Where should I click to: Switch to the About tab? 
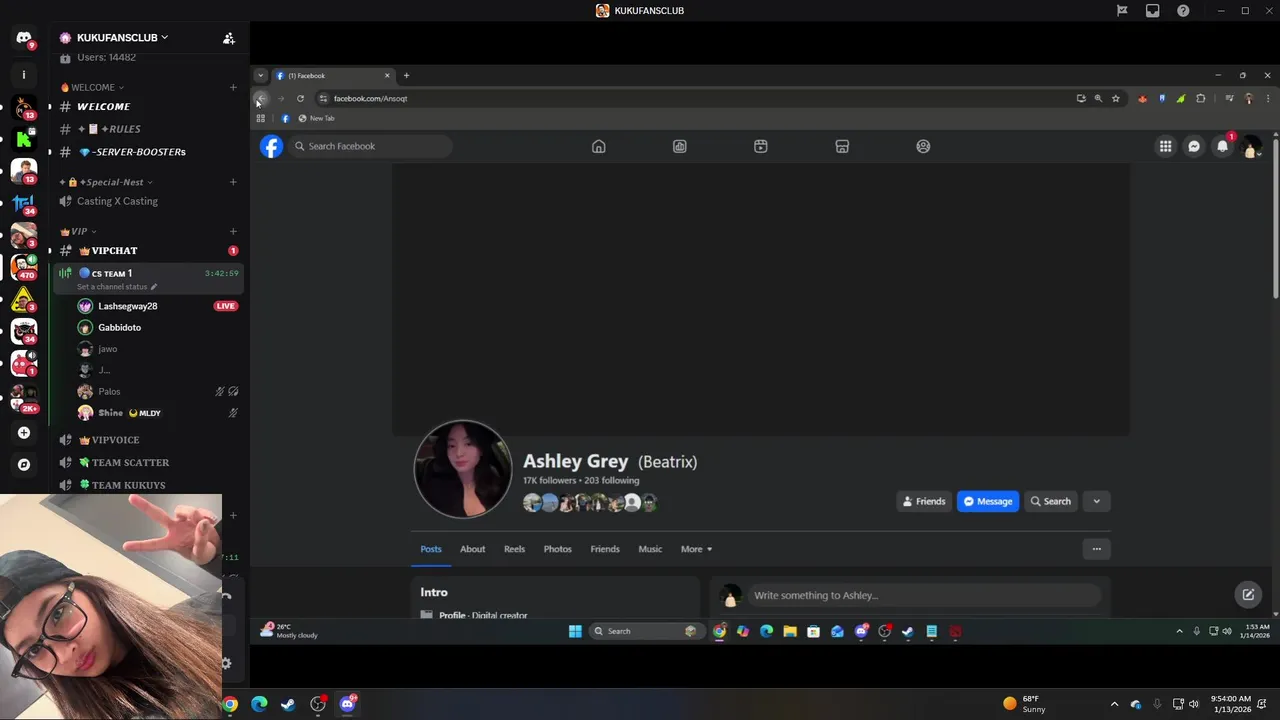(472, 549)
